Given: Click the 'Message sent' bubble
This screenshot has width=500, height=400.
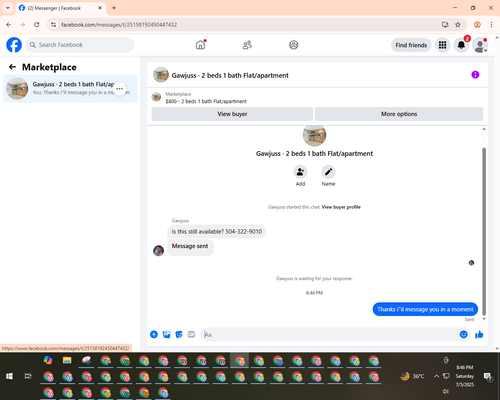Looking at the screenshot, I should [x=190, y=247].
